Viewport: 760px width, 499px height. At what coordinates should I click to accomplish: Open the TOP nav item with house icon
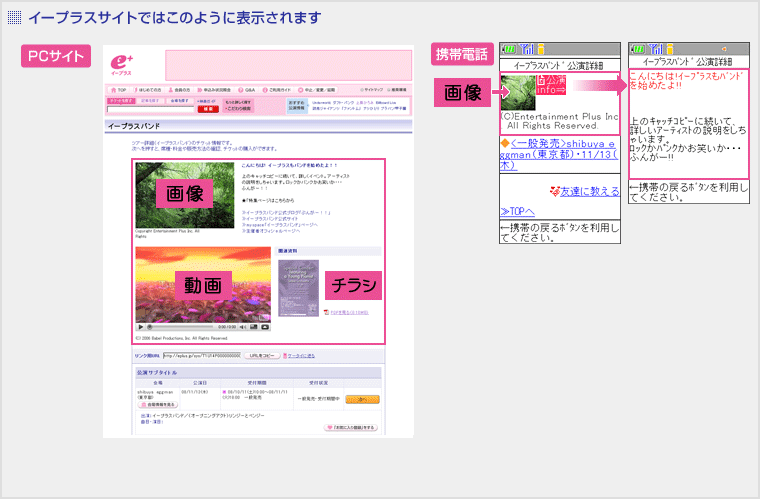(x=119, y=90)
